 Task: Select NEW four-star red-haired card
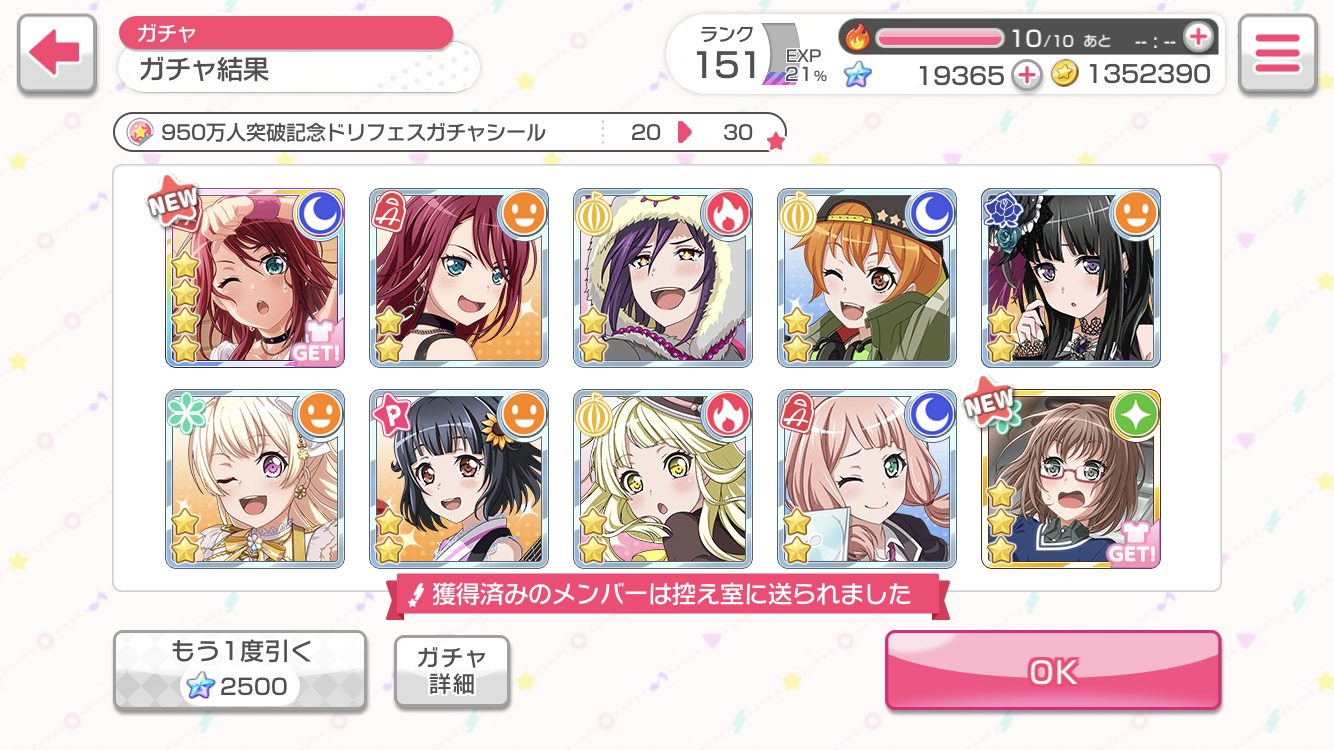pos(255,277)
